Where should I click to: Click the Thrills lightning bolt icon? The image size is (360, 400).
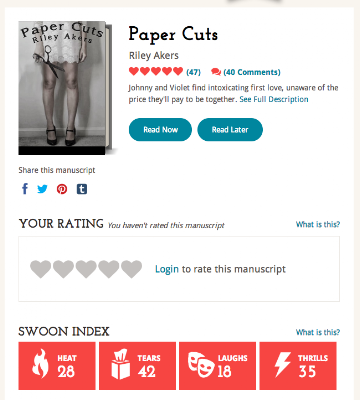(x=282, y=364)
